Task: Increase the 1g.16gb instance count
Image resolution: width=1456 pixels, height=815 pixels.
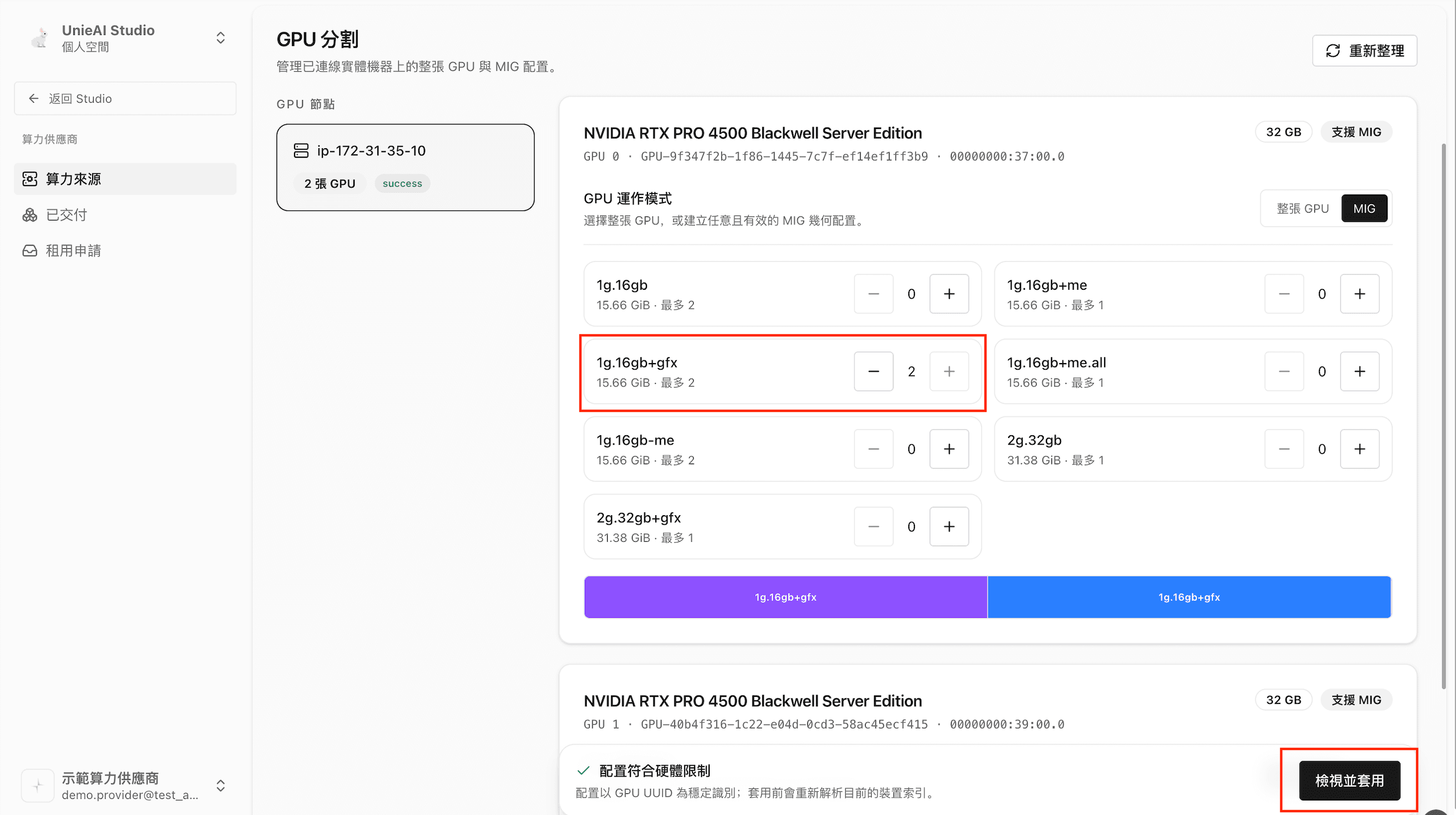Action: click(949, 294)
